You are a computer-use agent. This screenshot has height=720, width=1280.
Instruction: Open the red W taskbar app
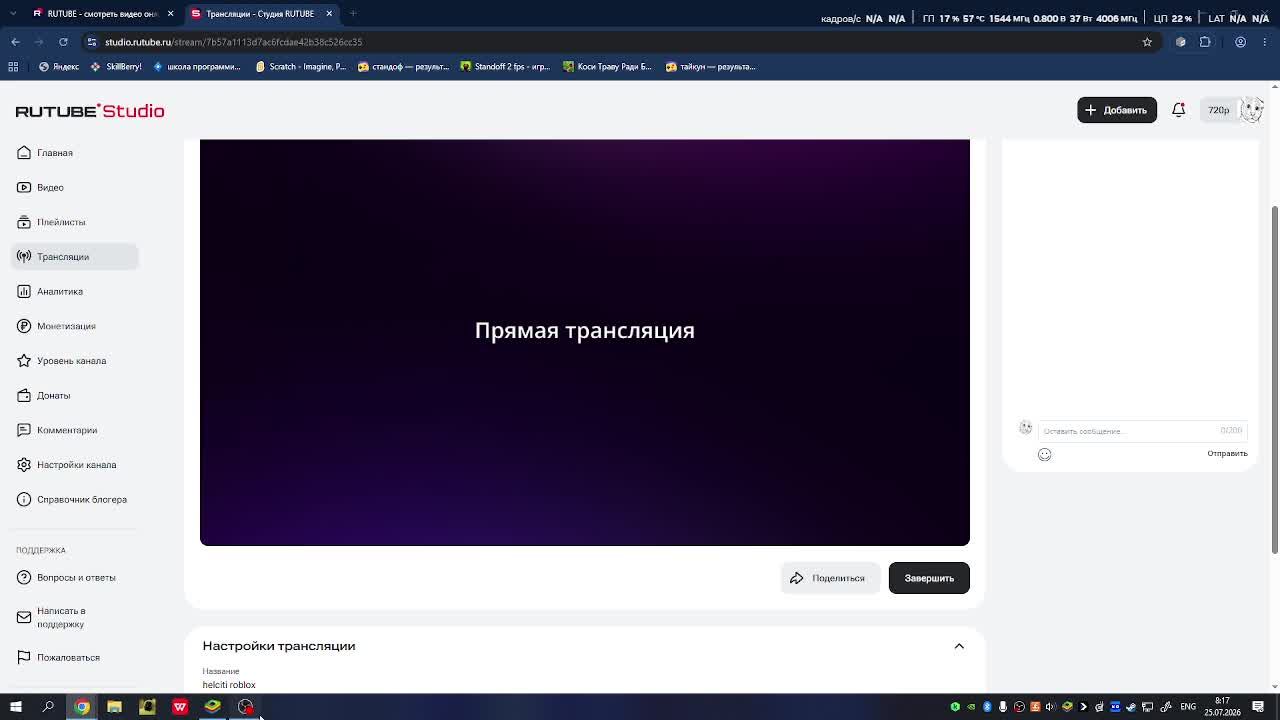pos(180,707)
